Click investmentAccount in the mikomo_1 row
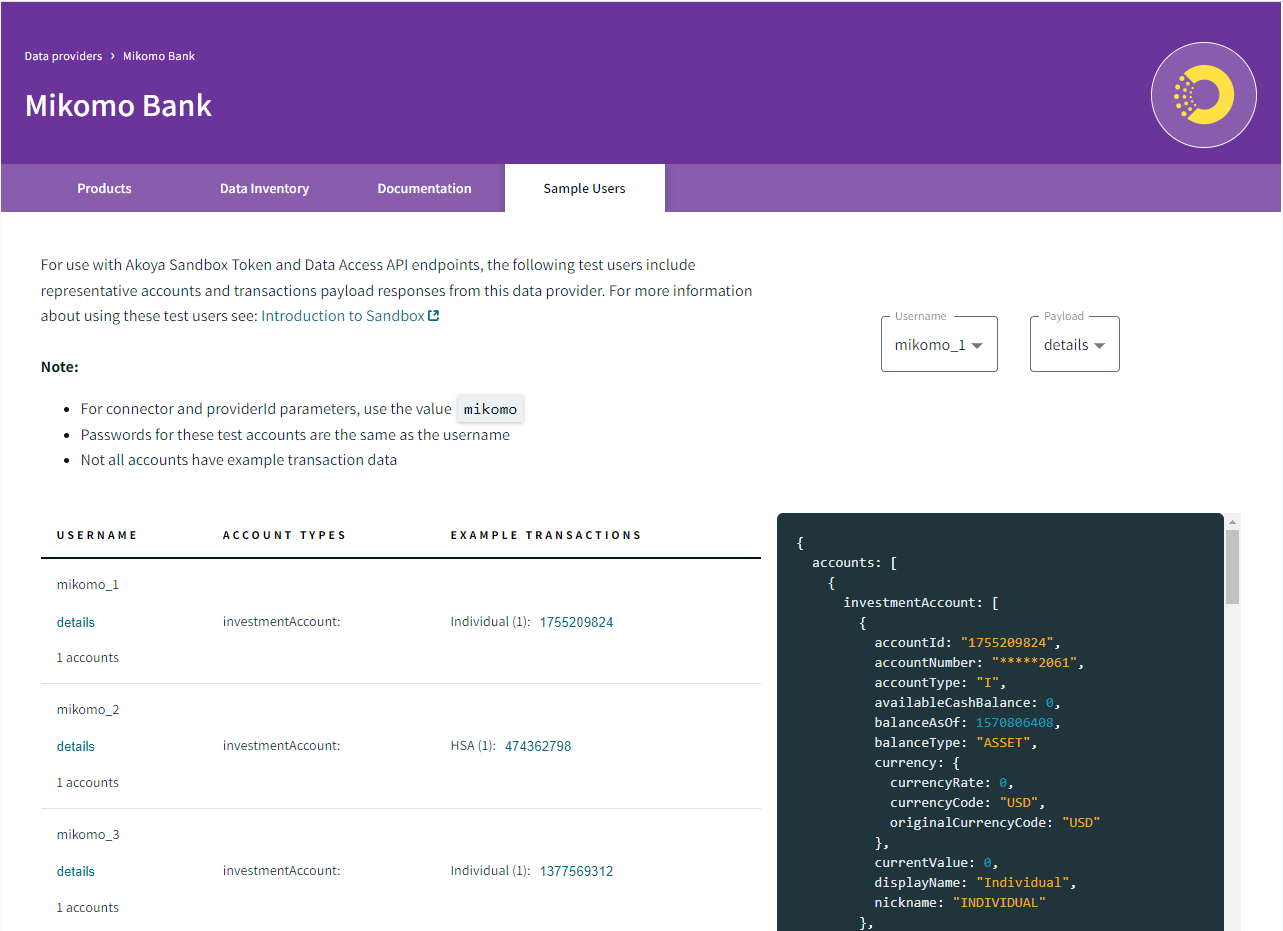The image size is (1283, 931). (x=282, y=622)
